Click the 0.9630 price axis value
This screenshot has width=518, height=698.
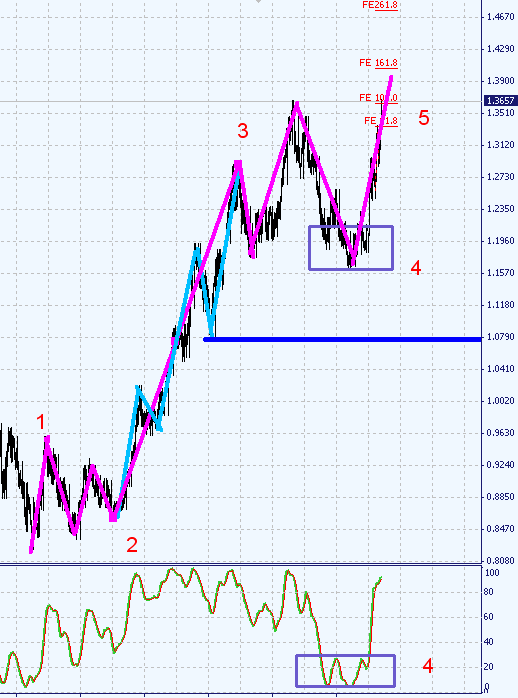point(501,433)
